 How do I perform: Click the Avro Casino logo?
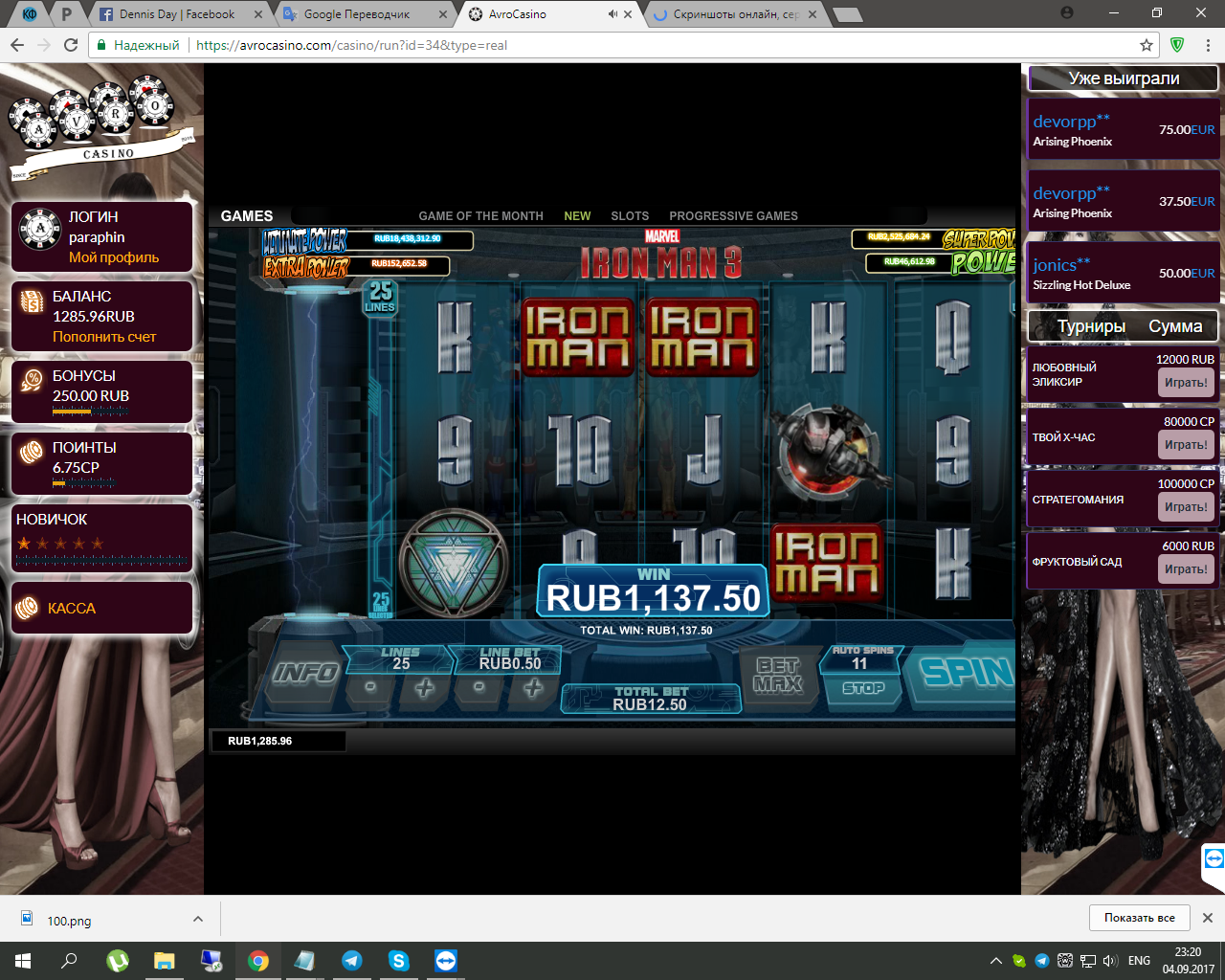102,127
